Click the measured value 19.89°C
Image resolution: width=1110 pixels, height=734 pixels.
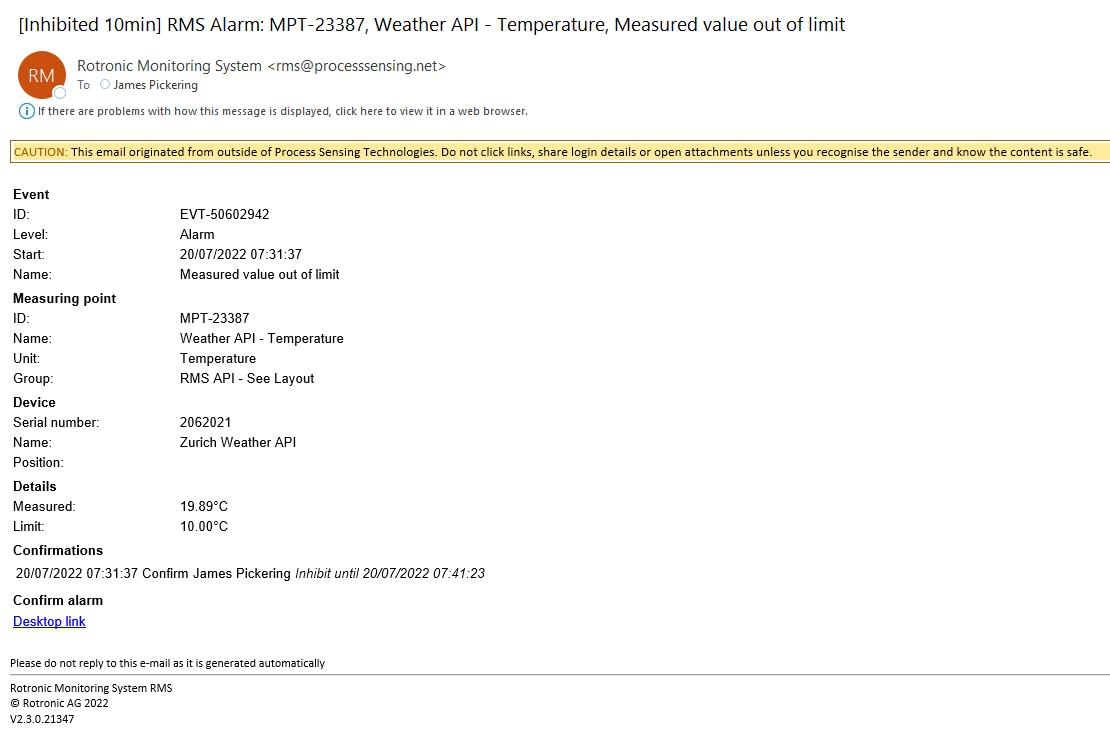coord(203,506)
